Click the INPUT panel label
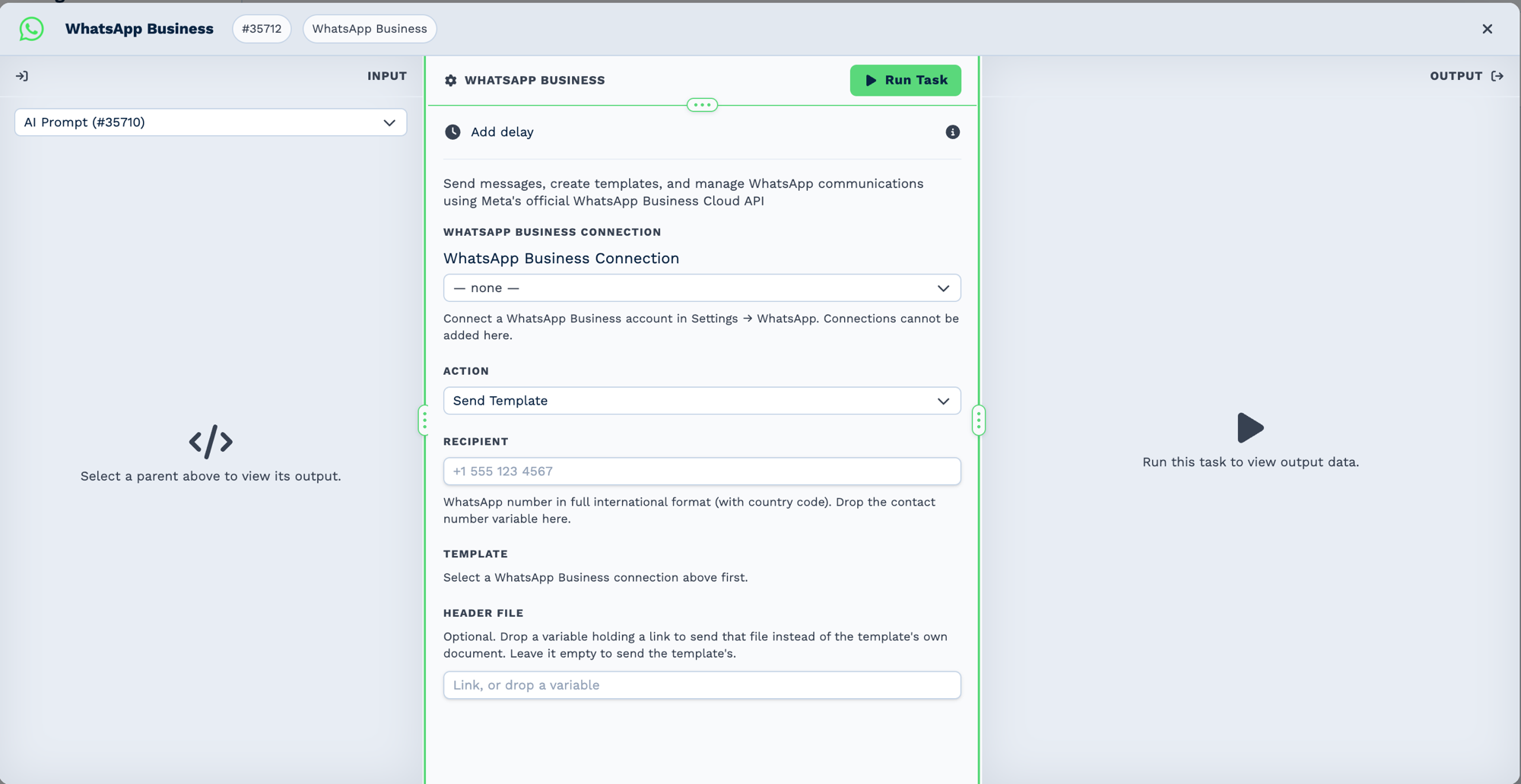 point(387,76)
